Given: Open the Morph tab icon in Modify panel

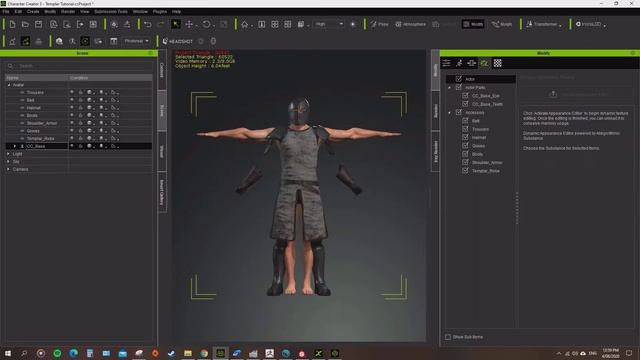Looking at the screenshot, I should point(472,63).
